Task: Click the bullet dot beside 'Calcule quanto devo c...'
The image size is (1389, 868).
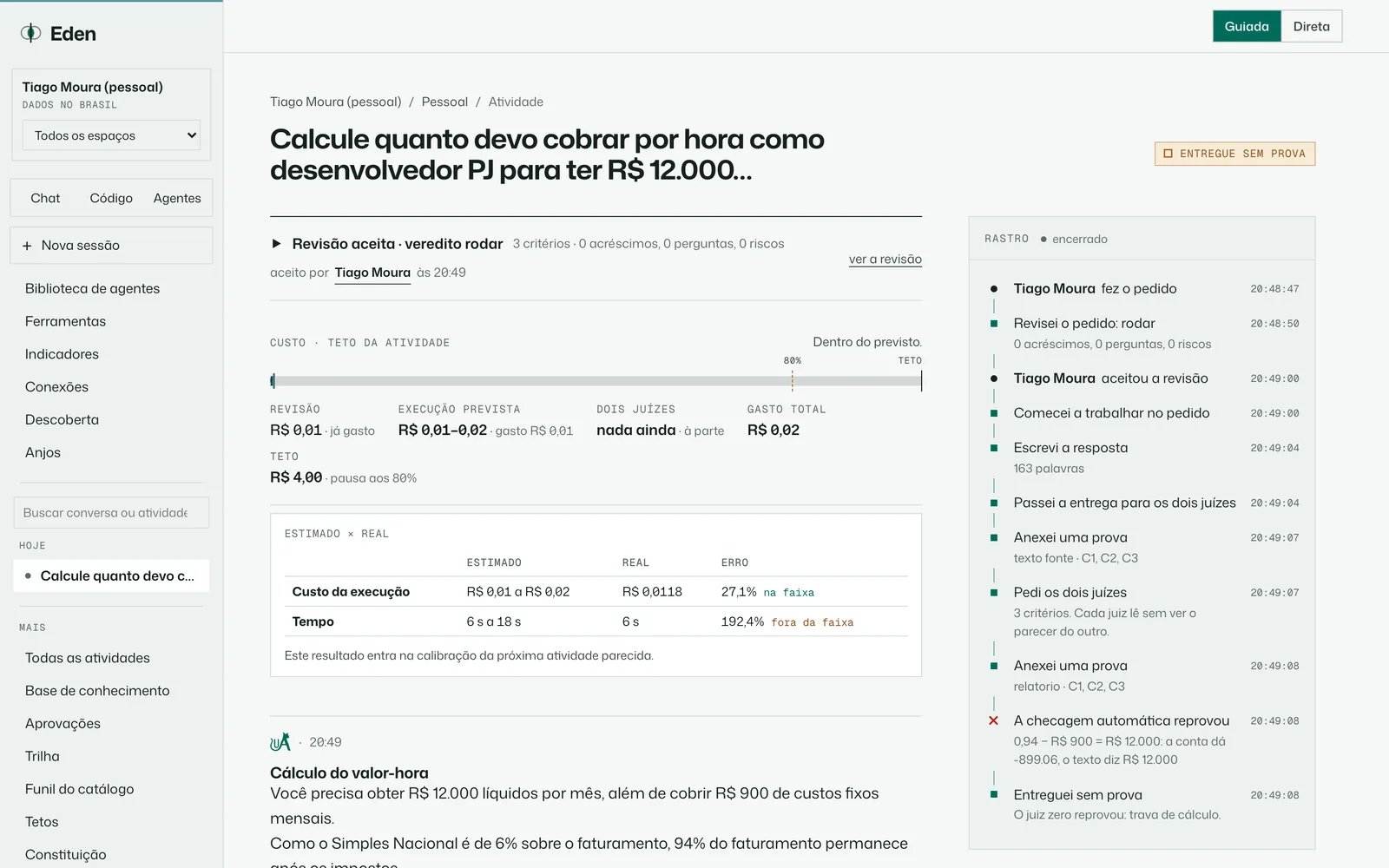Action: pos(28,575)
